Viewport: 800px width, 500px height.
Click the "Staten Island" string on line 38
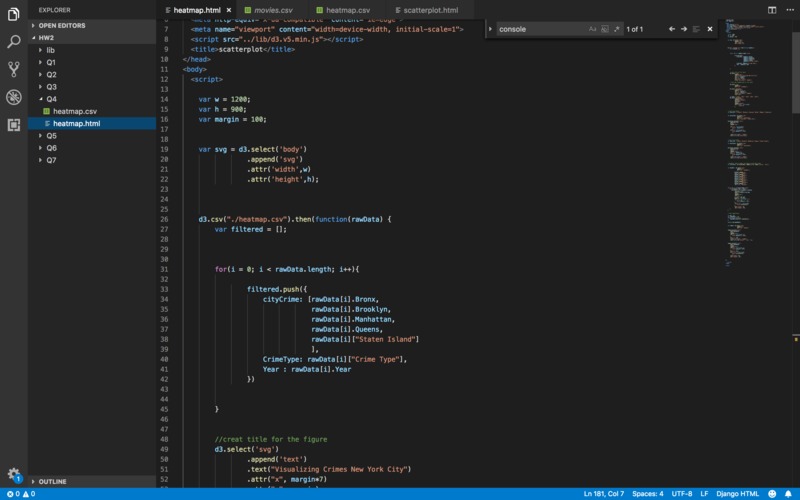[387, 339]
